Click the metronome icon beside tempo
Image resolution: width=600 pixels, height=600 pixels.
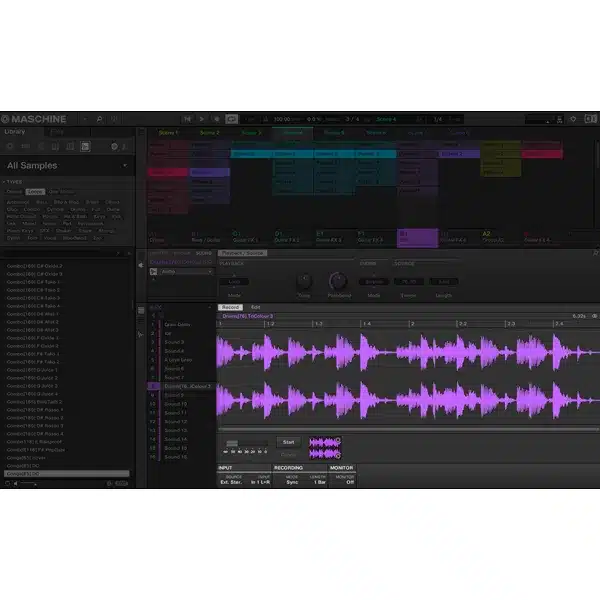[265, 119]
